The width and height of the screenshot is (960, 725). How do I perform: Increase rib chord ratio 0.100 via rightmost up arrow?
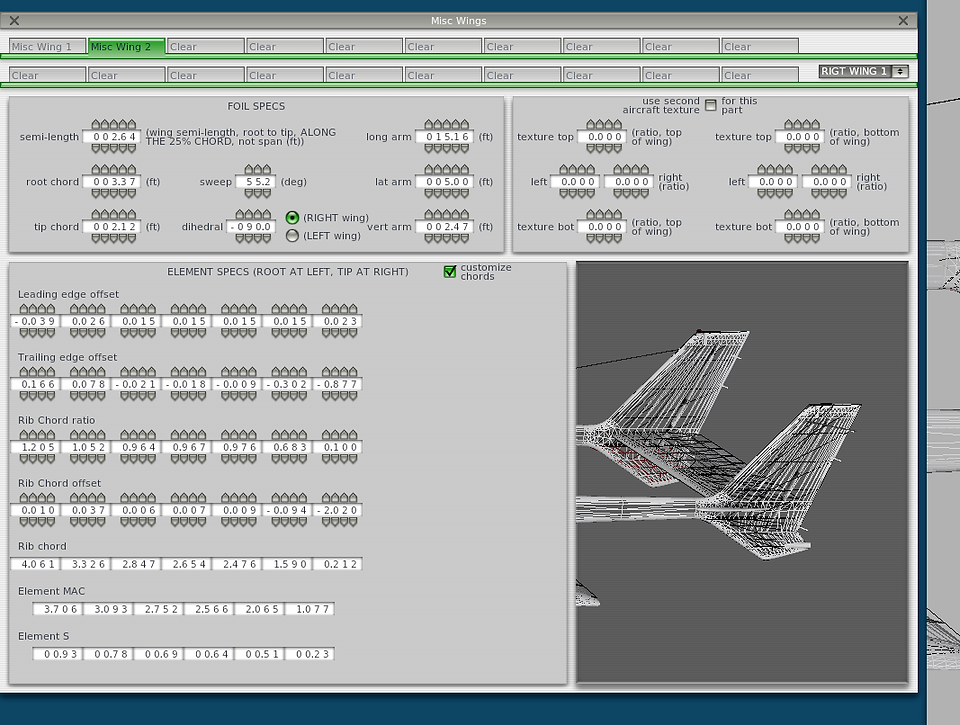(353, 435)
